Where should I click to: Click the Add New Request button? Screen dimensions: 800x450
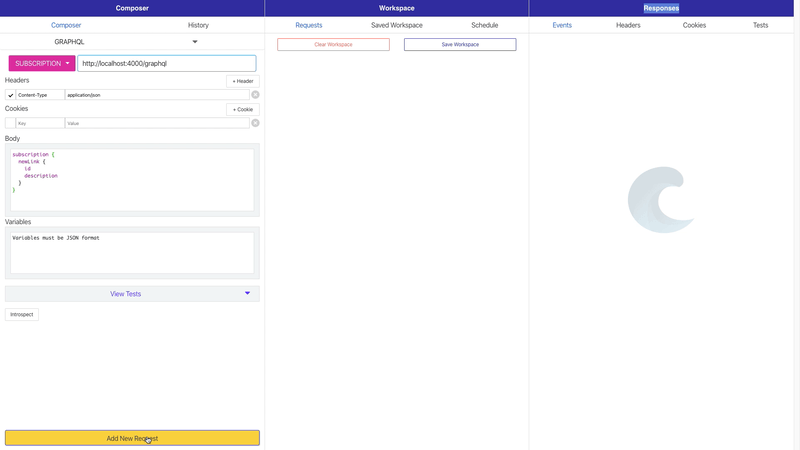tap(132, 438)
